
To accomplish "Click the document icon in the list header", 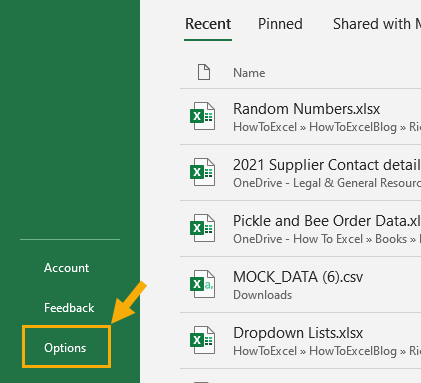I will tap(204, 72).
